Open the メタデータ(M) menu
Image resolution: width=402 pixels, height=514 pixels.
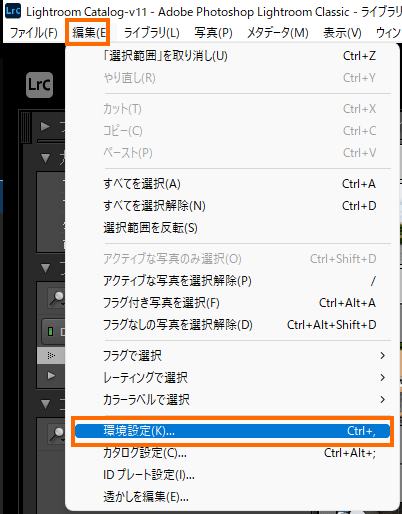pyautogui.click(x=278, y=33)
